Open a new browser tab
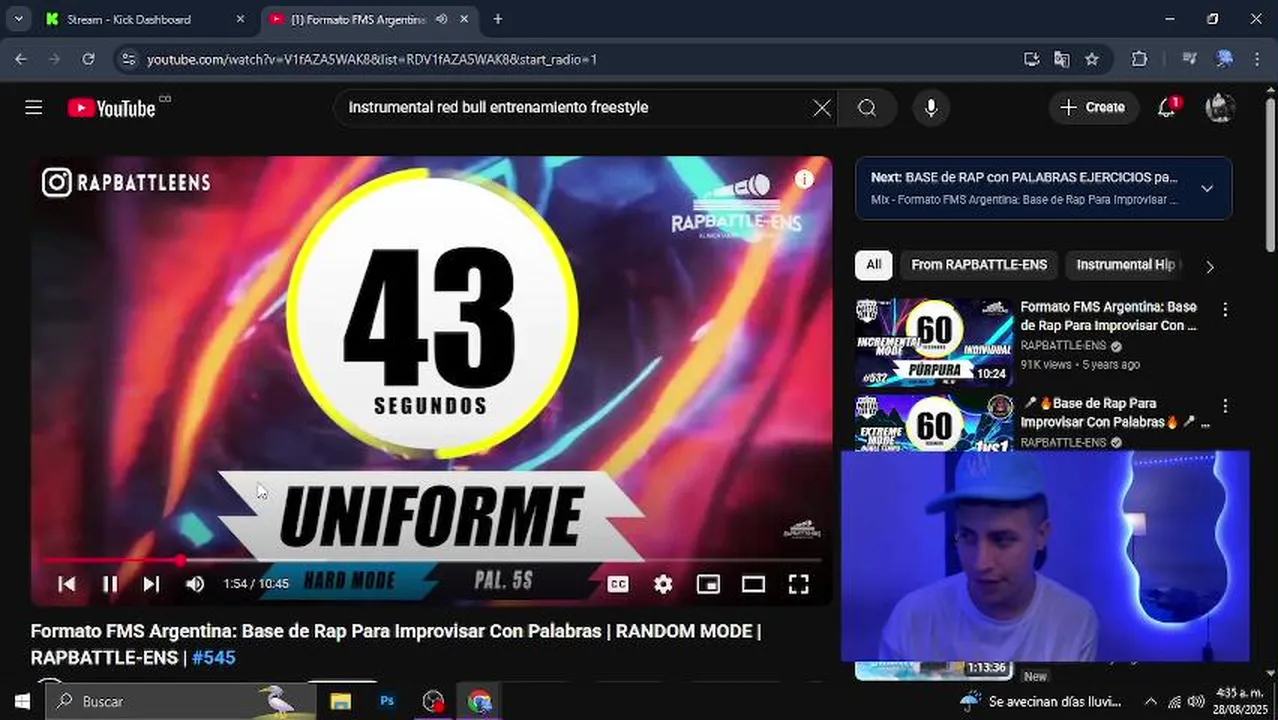This screenshot has width=1278, height=720. 498,19
